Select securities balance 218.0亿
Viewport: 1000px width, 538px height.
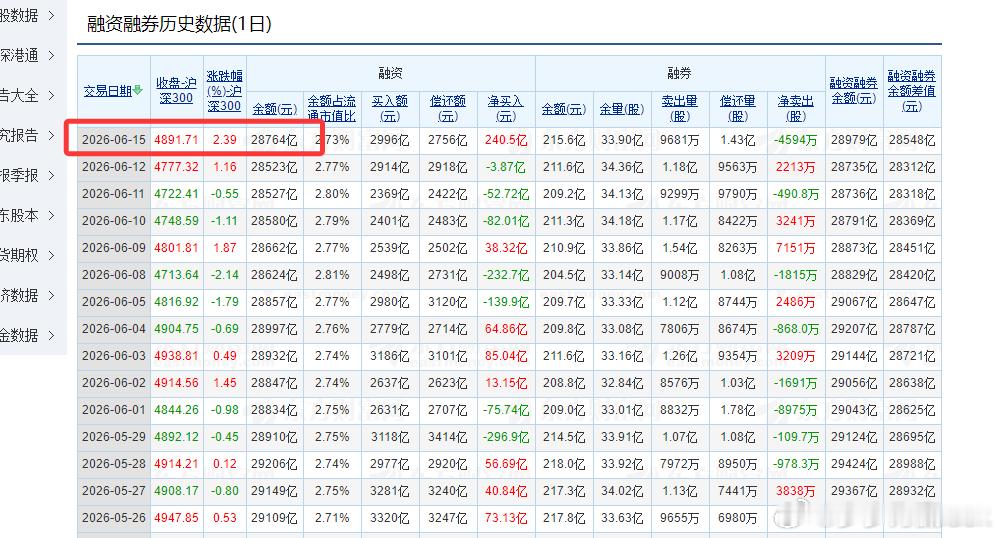[x=564, y=463]
